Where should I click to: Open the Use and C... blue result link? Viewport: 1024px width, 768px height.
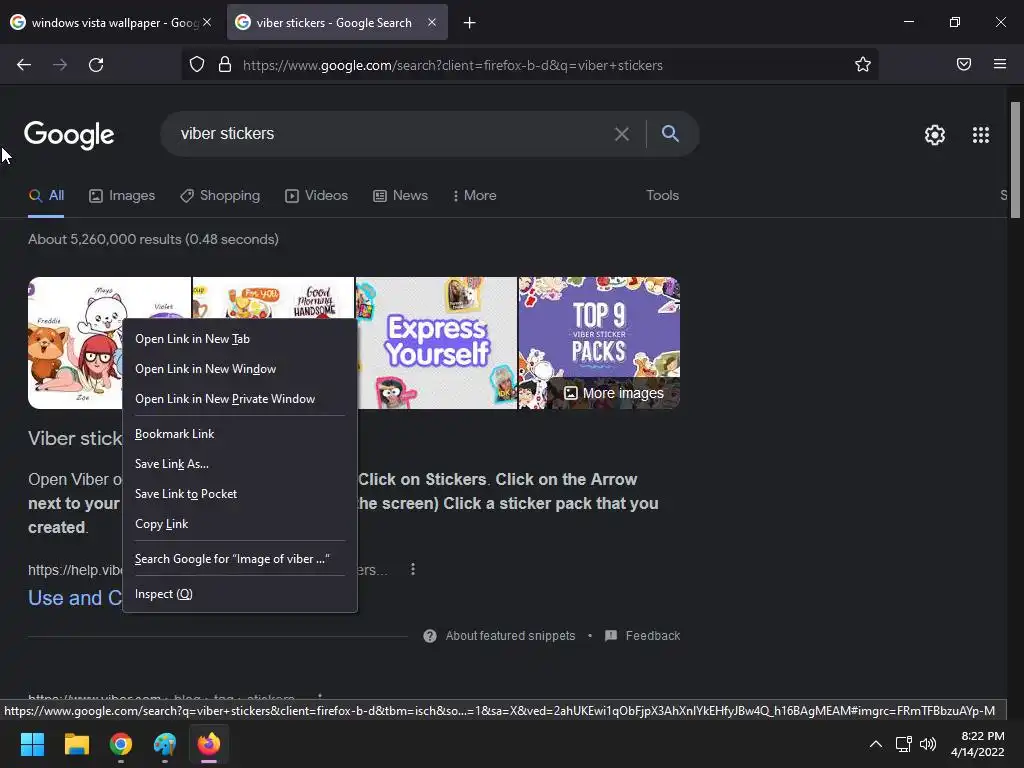tap(74, 598)
